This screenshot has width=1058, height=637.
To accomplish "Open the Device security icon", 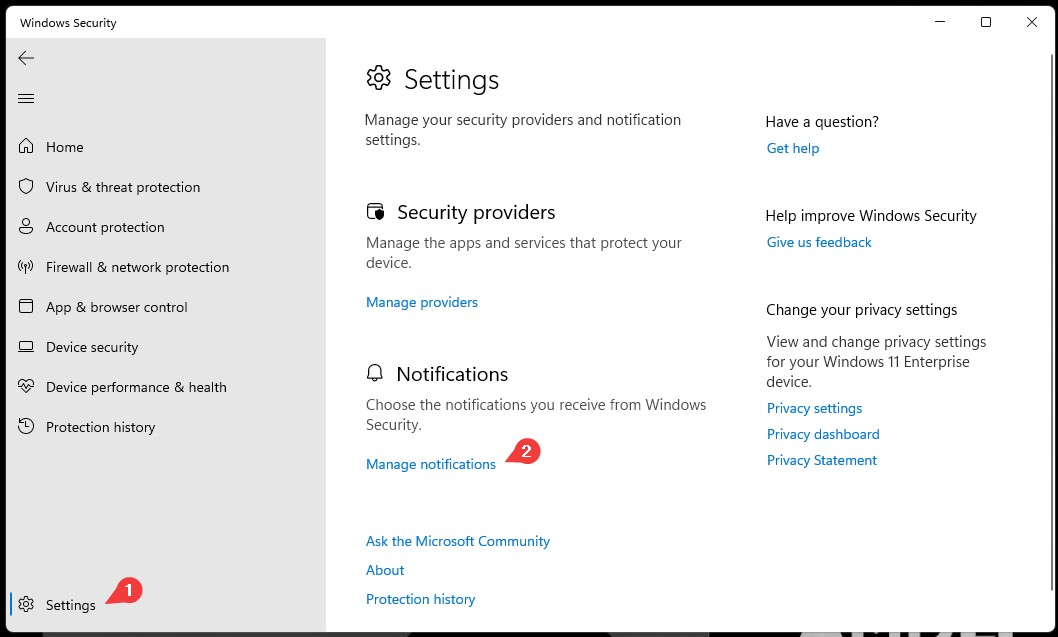I will point(26,347).
